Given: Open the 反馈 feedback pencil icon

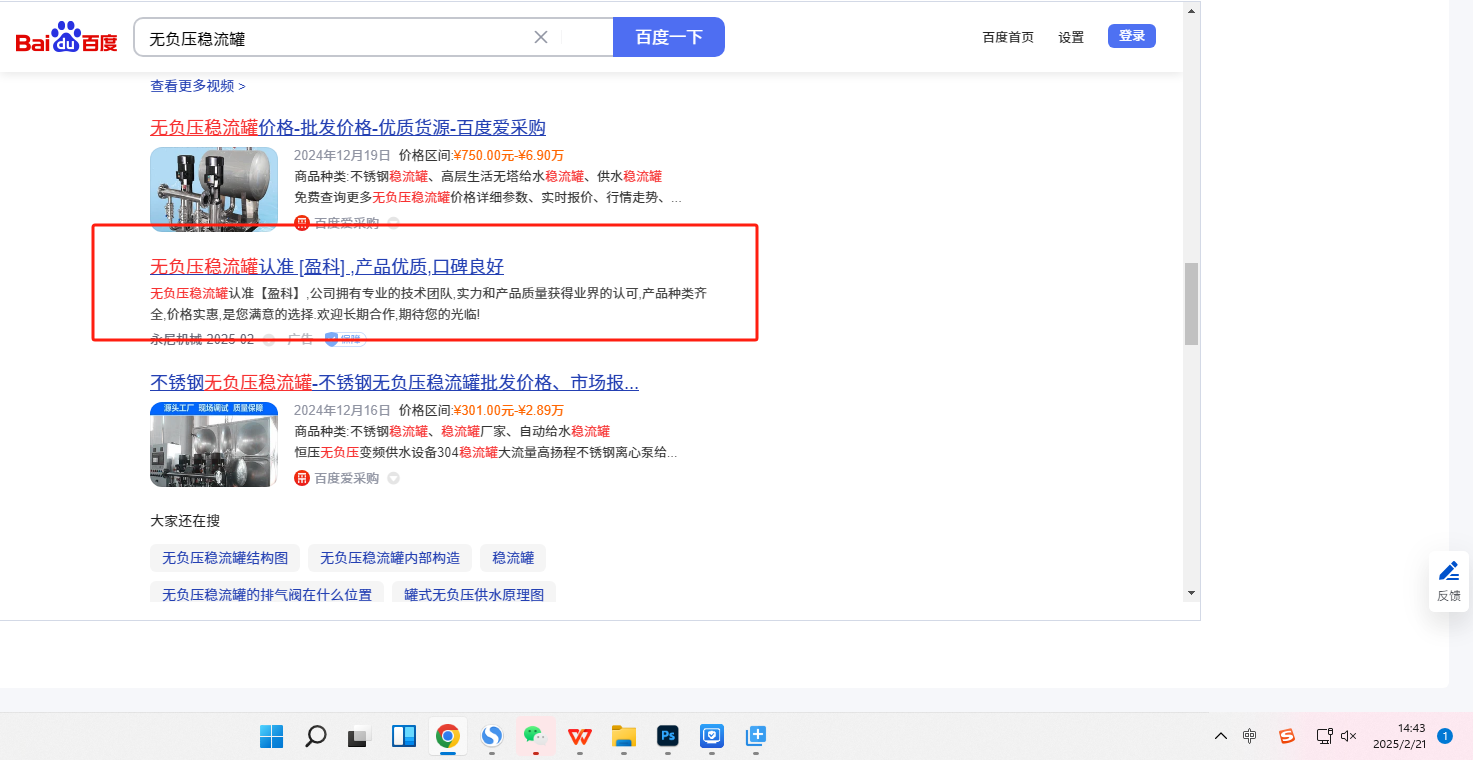Looking at the screenshot, I should (1448, 571).
